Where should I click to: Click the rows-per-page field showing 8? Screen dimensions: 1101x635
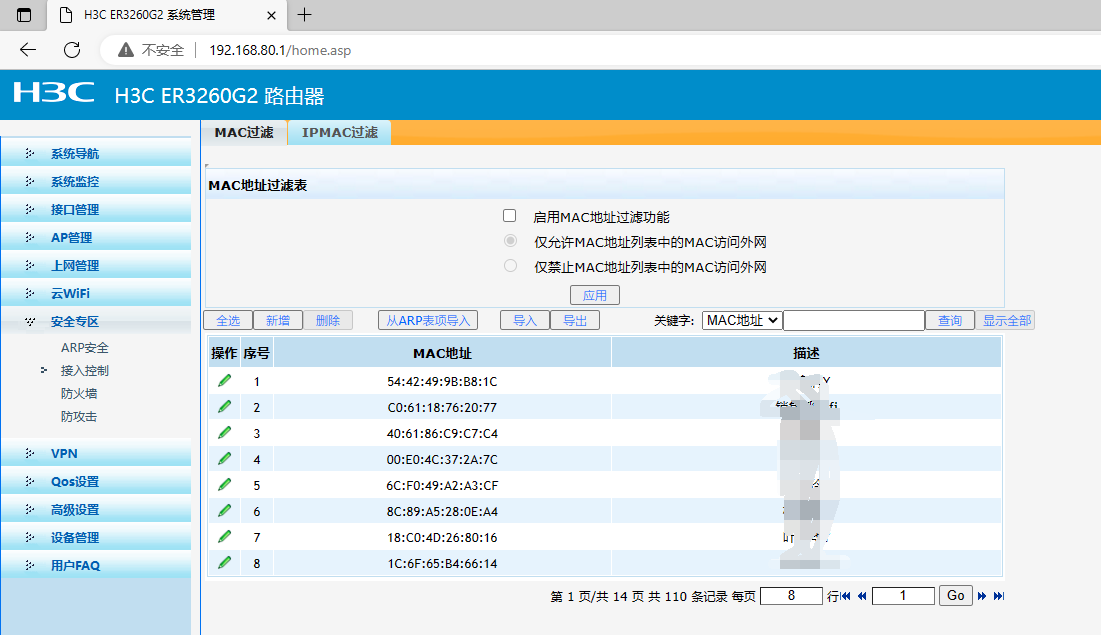coord(791,596)
